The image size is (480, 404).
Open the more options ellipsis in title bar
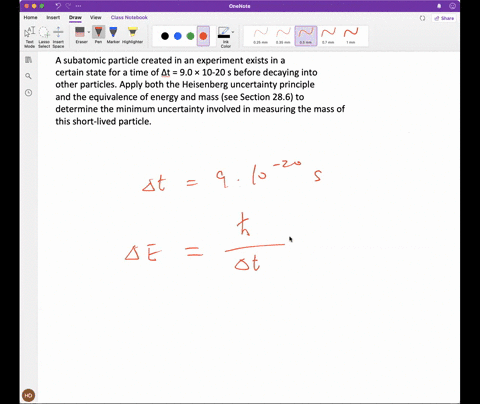click(x=78, y=6)
